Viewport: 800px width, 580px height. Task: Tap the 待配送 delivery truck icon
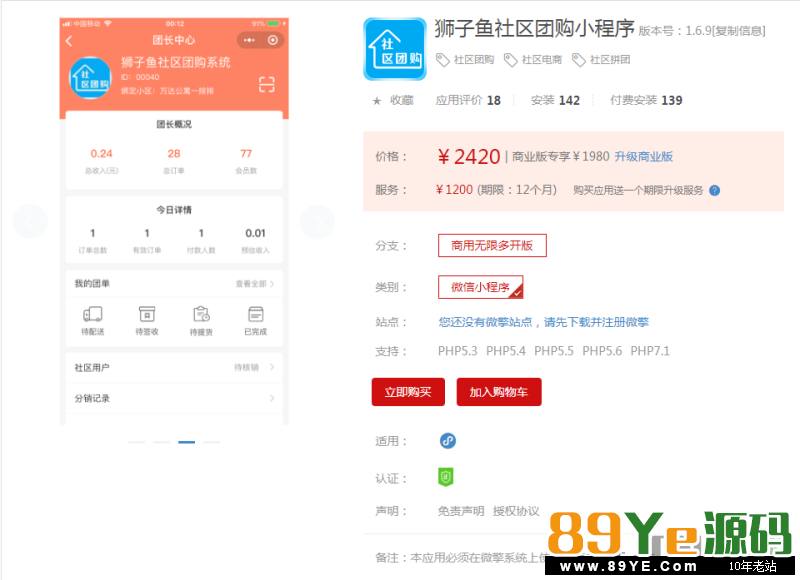(93, 314)
